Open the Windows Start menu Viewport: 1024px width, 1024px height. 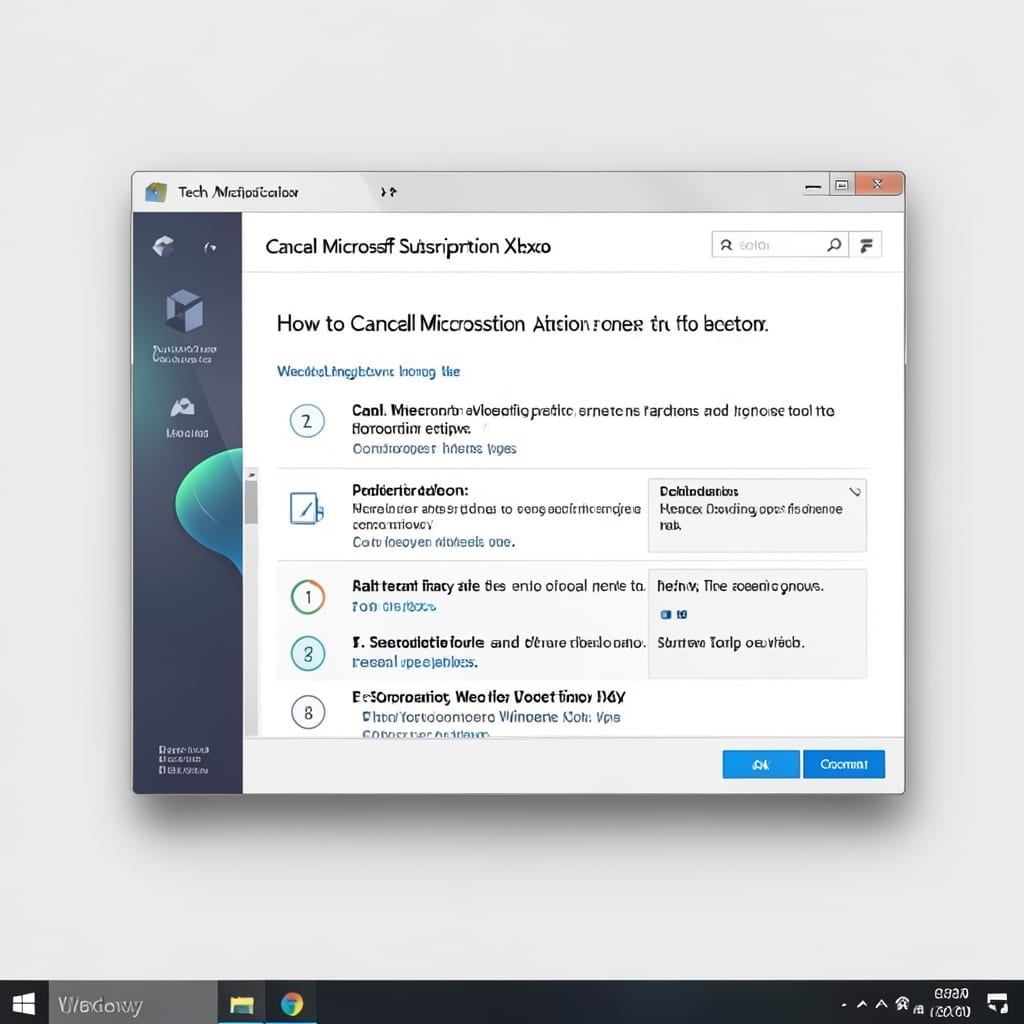point(24,1004)
